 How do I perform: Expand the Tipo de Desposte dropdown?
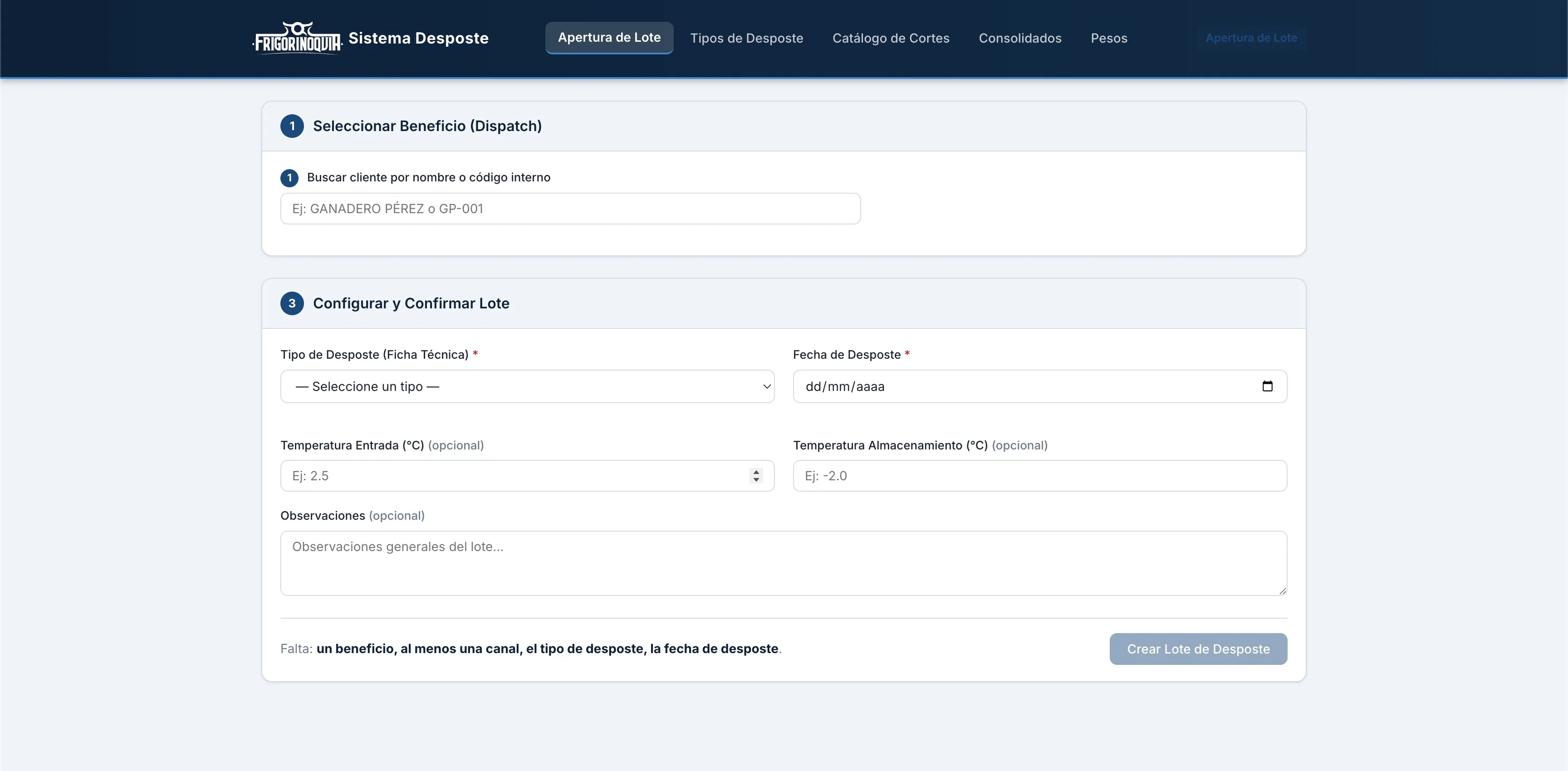[527, 386]
